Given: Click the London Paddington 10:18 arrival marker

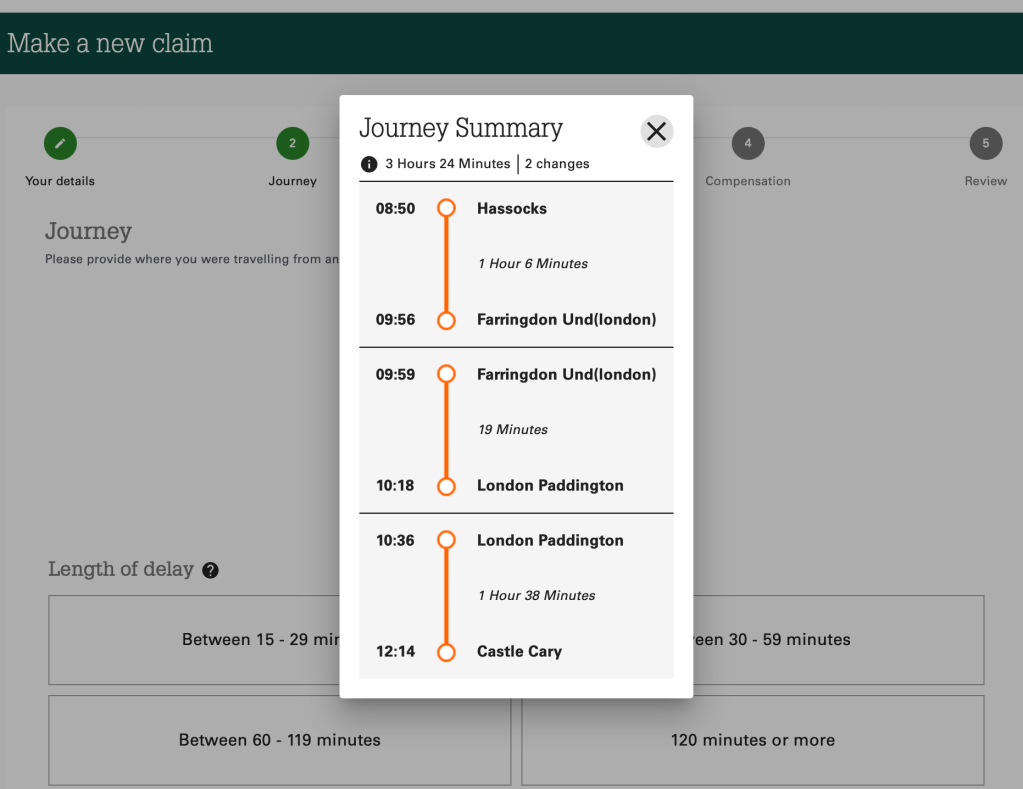Looking at the screenshot, I should 447,486.
